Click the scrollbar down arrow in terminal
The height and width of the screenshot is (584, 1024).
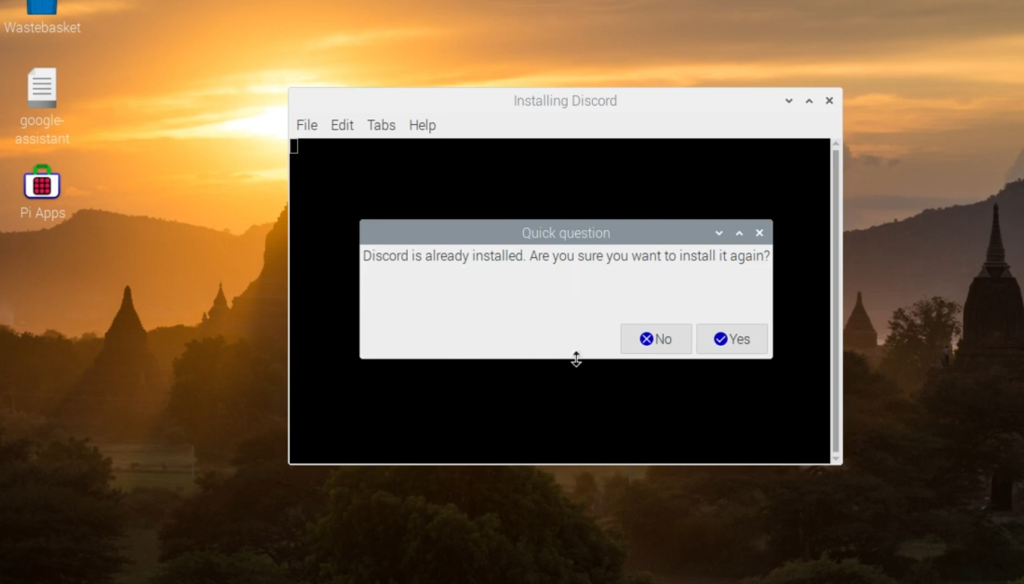835,459
